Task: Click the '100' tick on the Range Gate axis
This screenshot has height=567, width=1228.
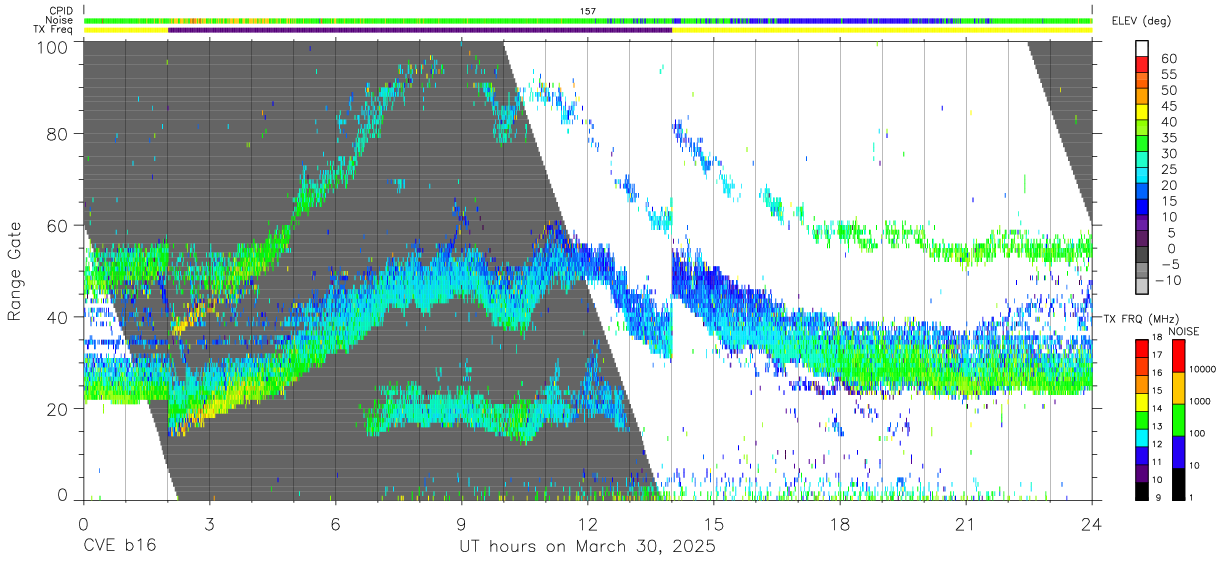Action: point(51,46)
